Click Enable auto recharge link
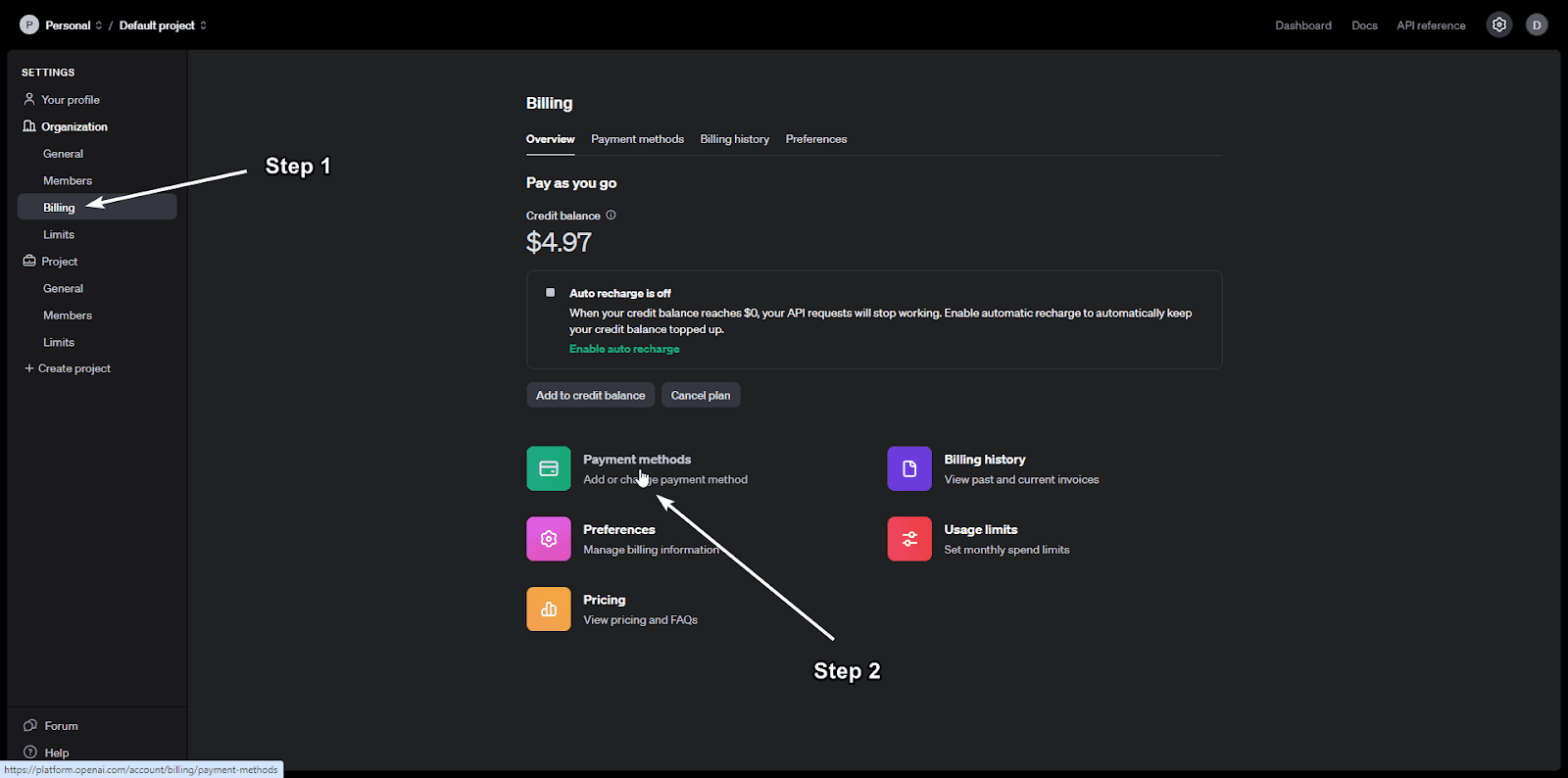 624,349
